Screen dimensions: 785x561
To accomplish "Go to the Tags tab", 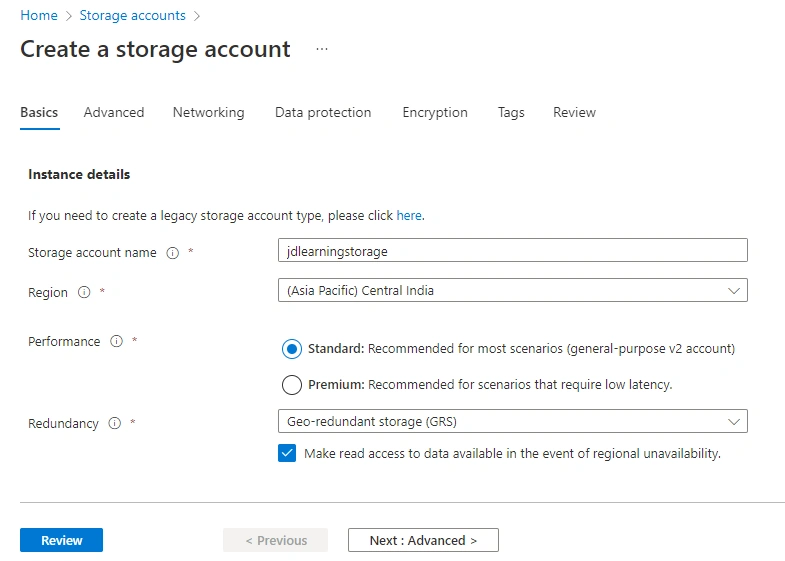I will [511, 113].
